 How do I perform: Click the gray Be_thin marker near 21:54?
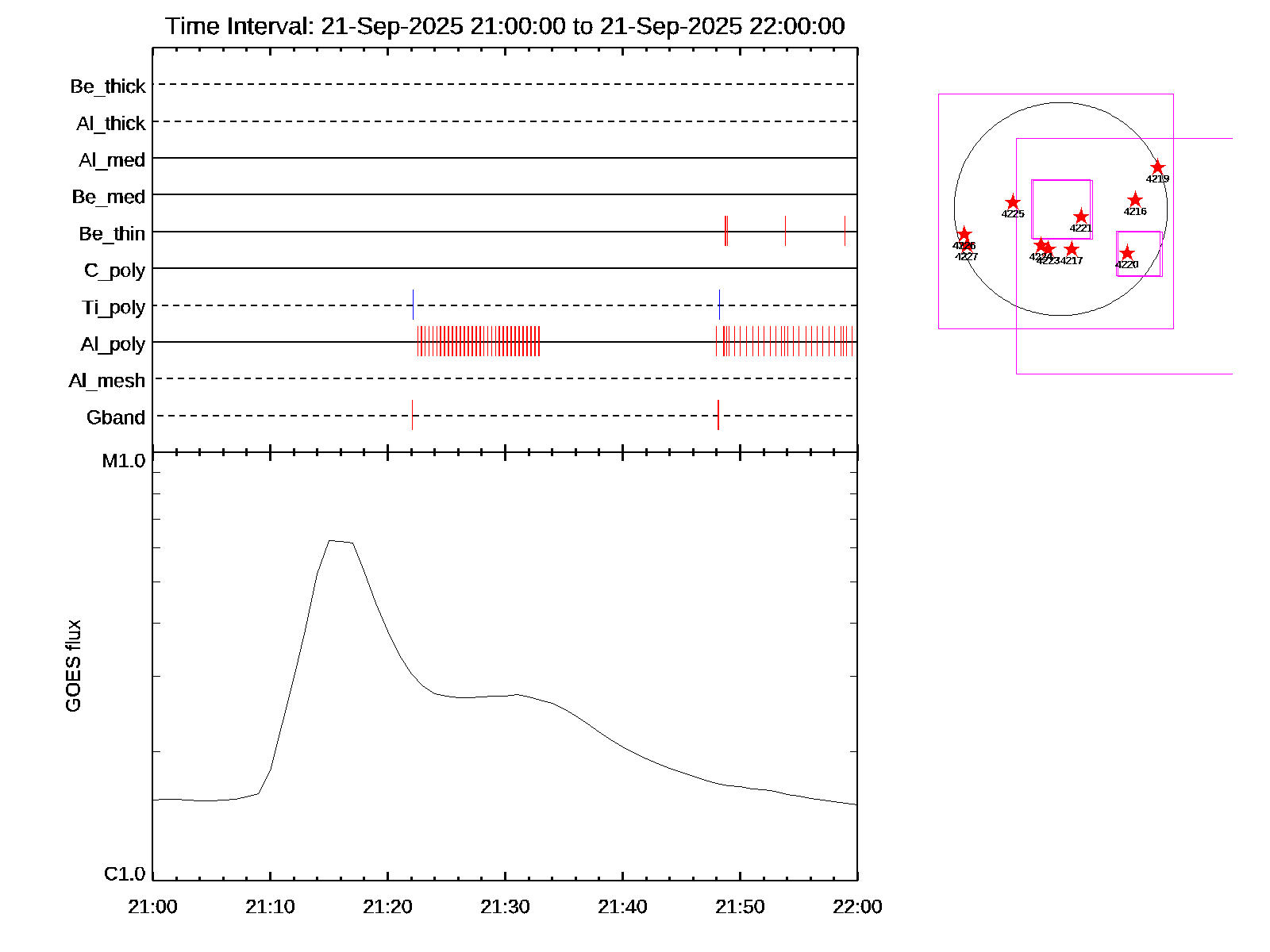pyautogui.click(x=785, y=231)
